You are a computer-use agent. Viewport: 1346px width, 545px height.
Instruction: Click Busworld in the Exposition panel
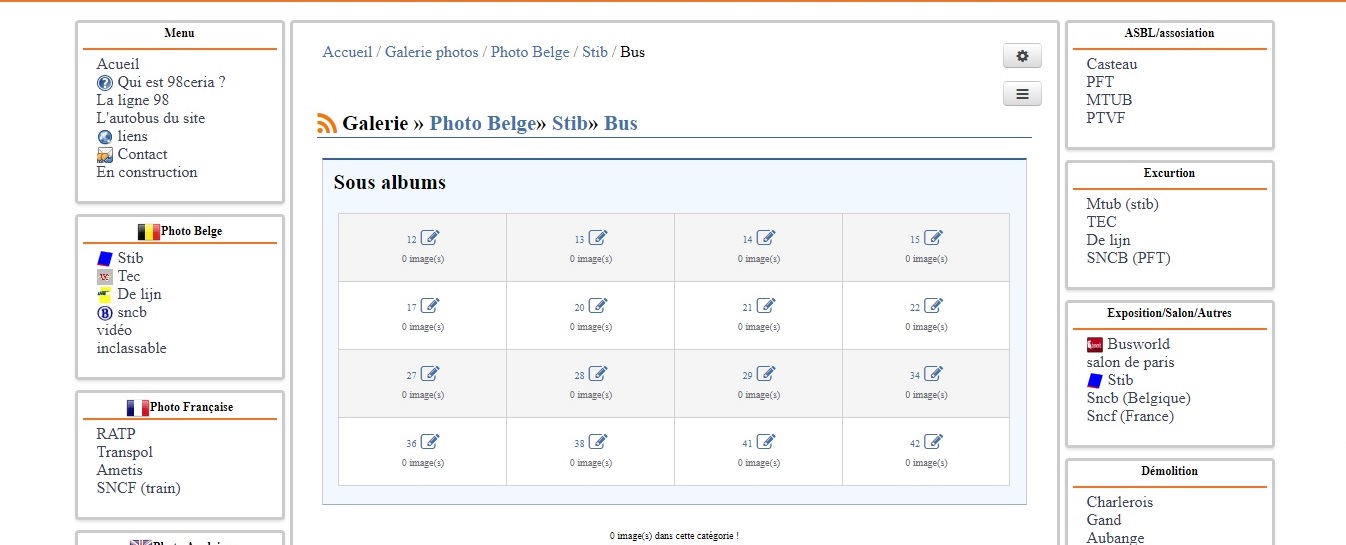(1138, 344)
